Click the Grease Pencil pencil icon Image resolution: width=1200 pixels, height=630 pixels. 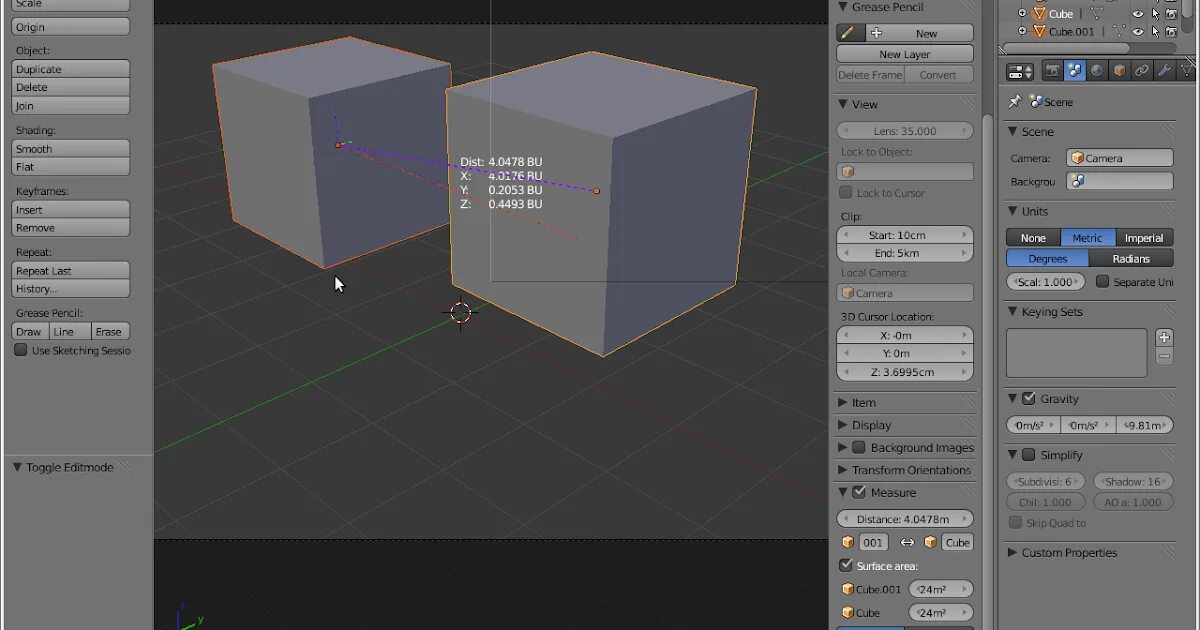(x=850, y=33)
